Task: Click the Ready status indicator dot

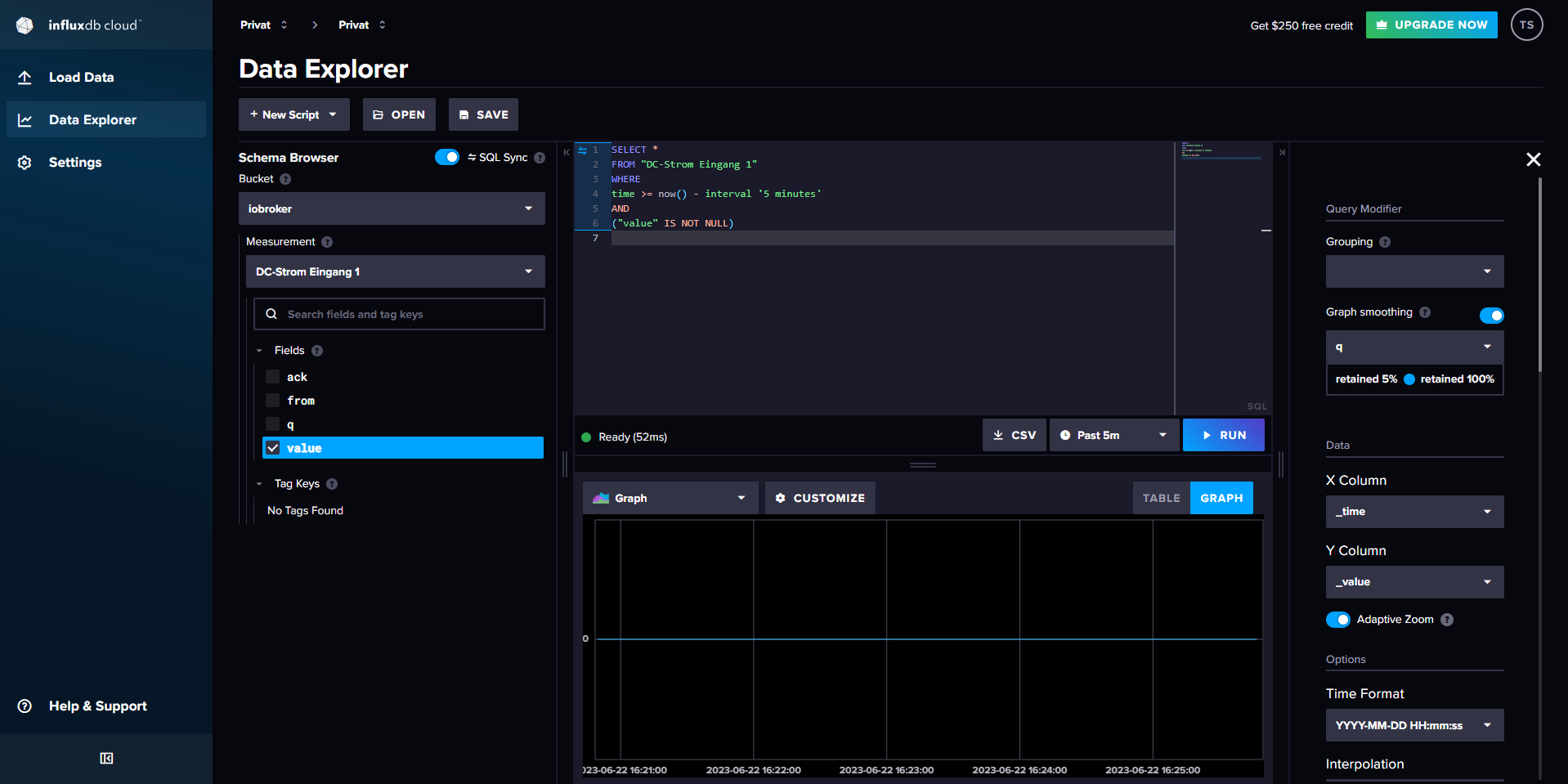Action: point(586,437)
